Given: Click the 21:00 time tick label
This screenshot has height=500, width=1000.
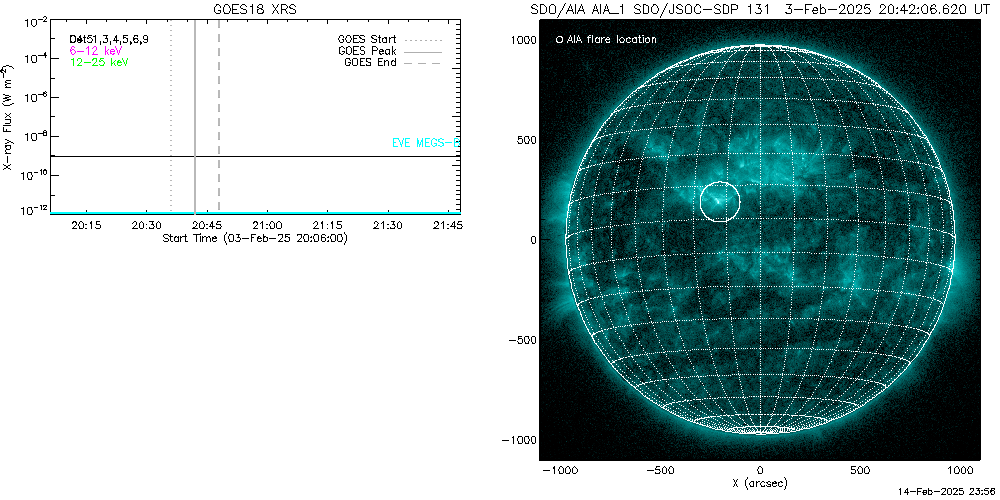Looking at the screenshot, I should 267,225.
